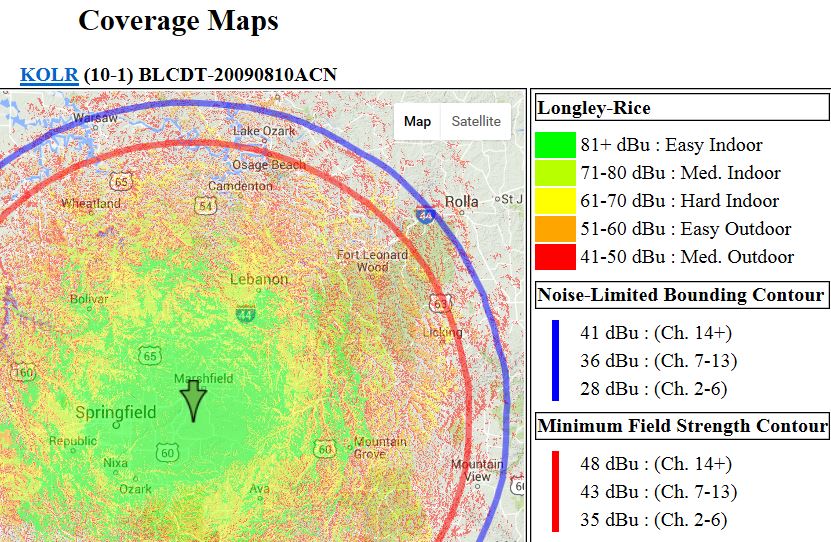Viewport: 831px width, 542px height.
Task: Click the Route 160 highway shield
Action: [x=23, y=373]
